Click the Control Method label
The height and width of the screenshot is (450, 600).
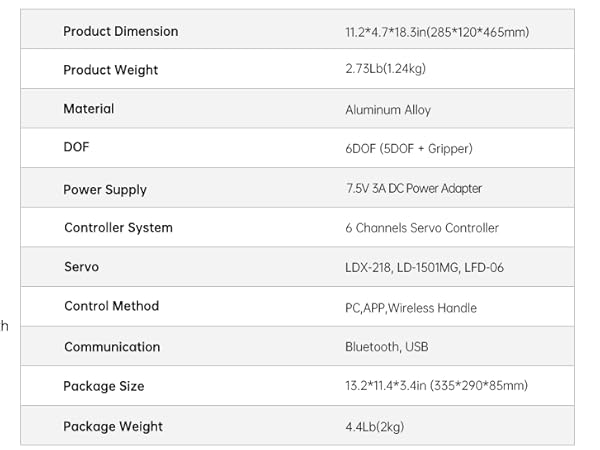(x=111, y=306)
